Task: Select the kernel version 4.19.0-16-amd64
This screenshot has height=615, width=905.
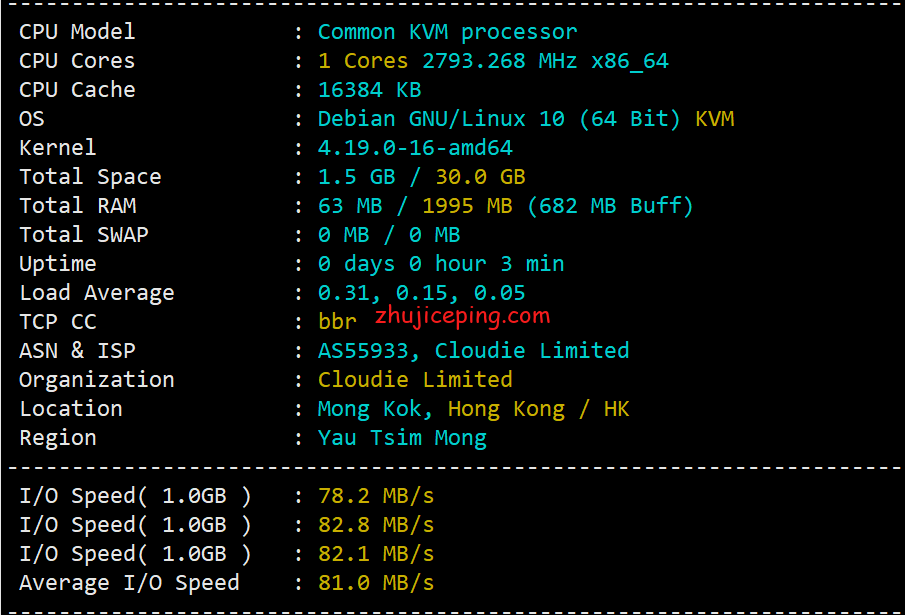Action: pos(415,148)
